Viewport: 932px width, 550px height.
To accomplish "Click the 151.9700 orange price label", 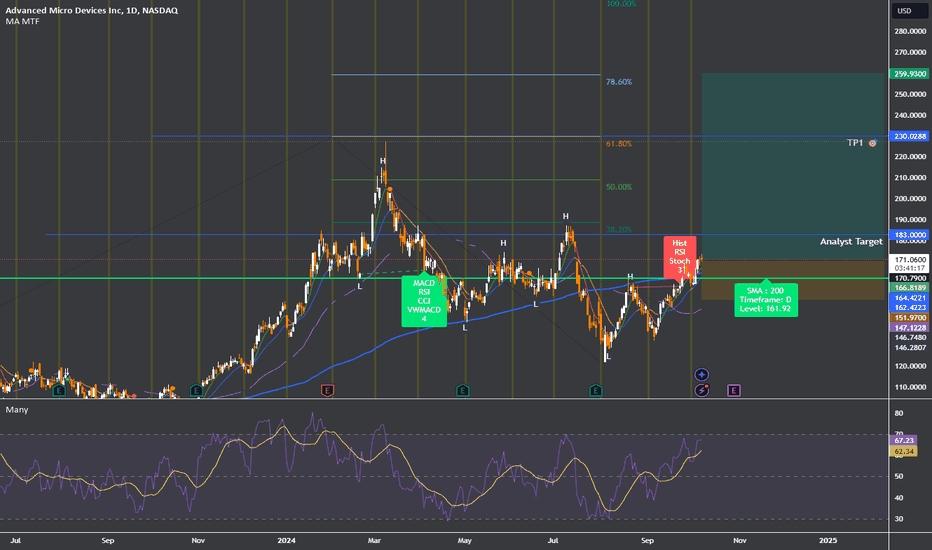I will 909,318.
